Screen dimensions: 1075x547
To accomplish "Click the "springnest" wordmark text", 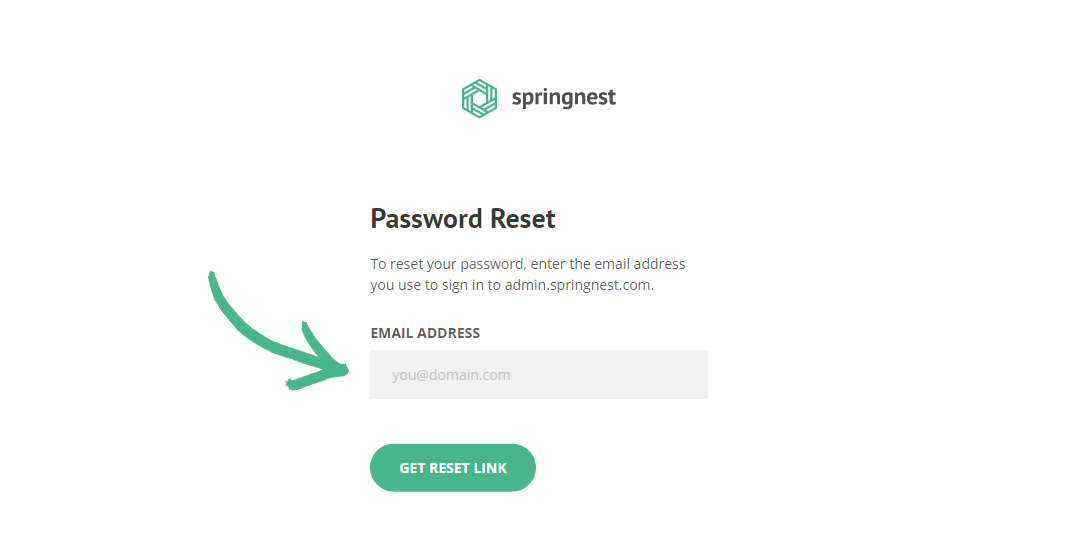I will [x=563, y=98].
